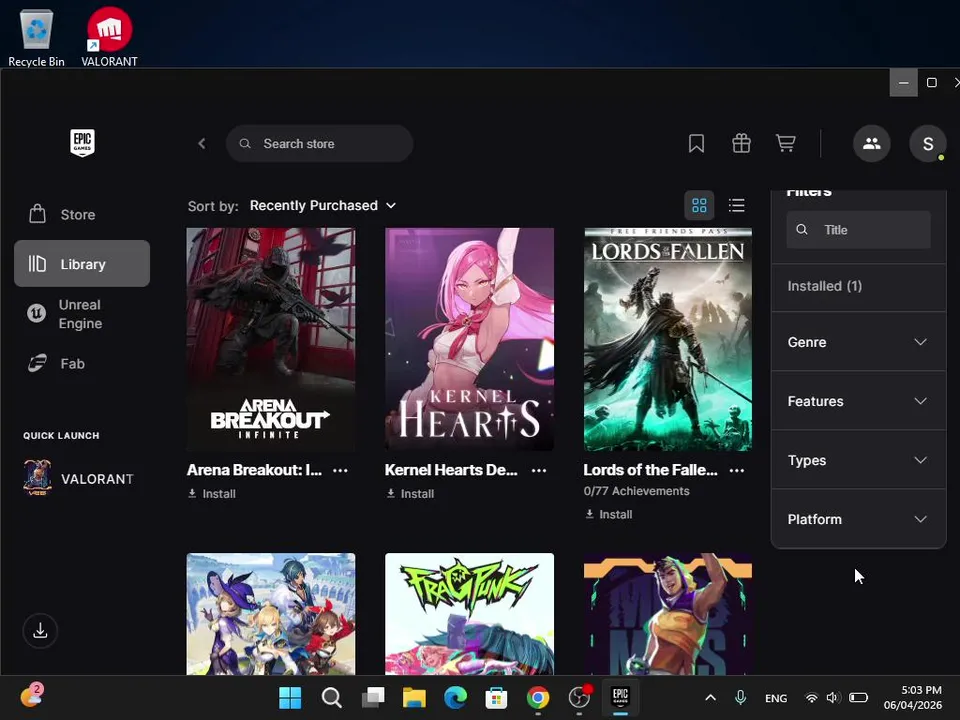The image size is (960, 720).
Task: Open the ENG language switcher
Action: pos(776,698)
